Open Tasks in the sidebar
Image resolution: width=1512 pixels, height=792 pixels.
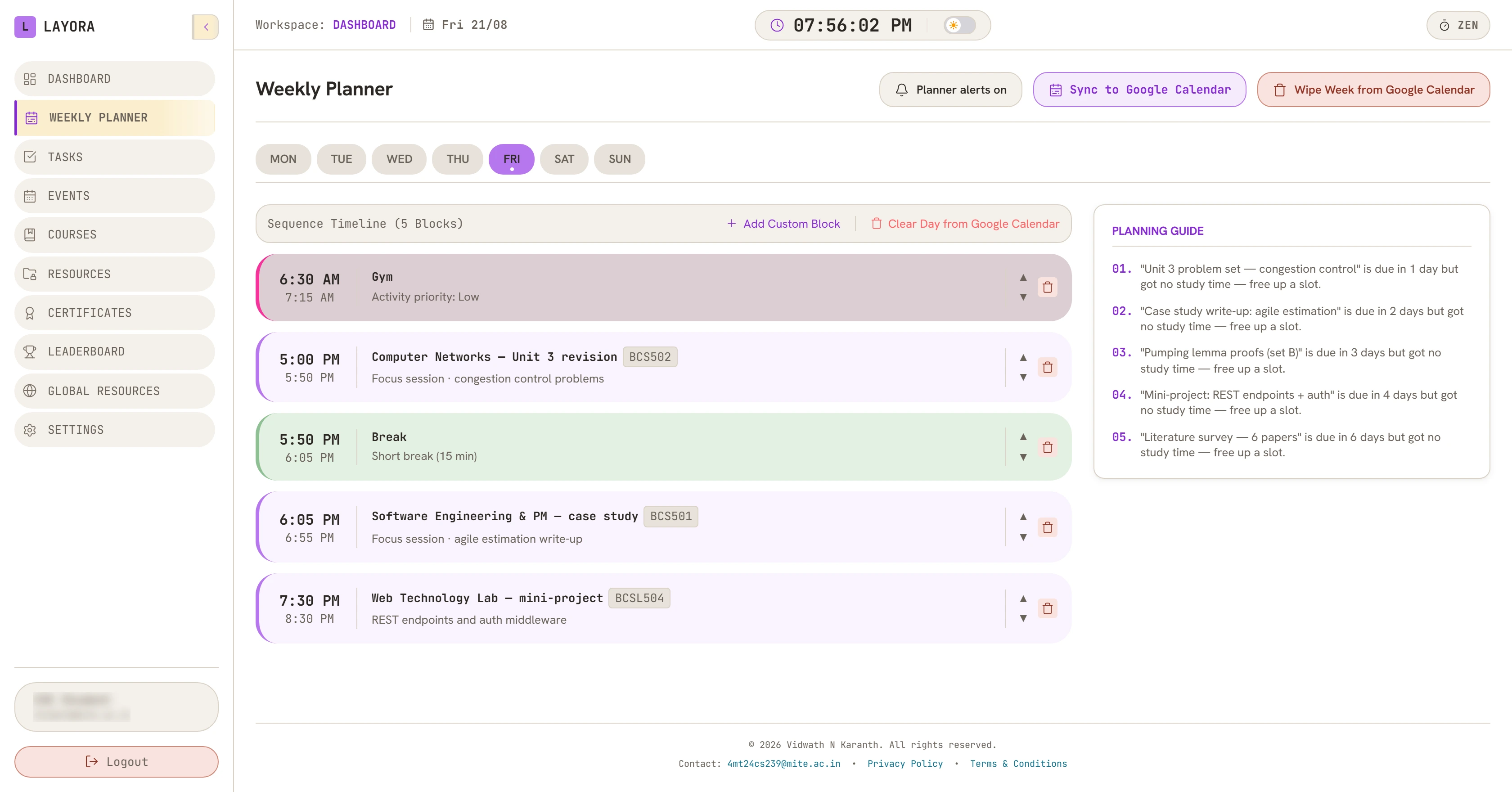[115, 157]
